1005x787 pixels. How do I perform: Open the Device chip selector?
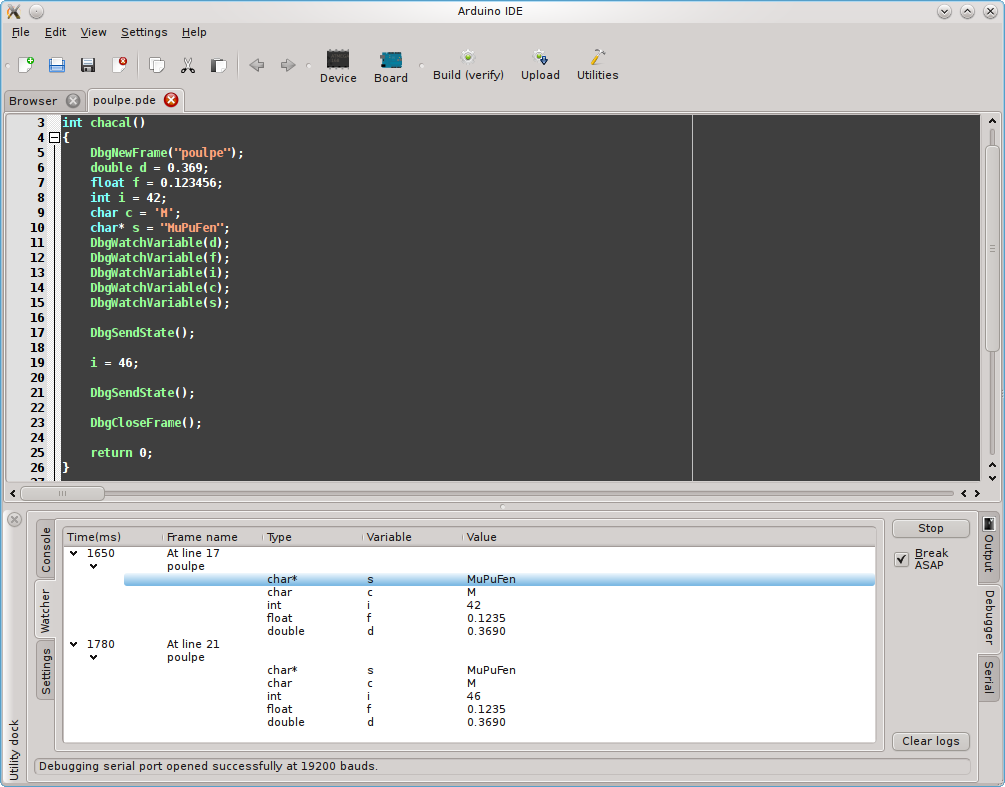338,66
